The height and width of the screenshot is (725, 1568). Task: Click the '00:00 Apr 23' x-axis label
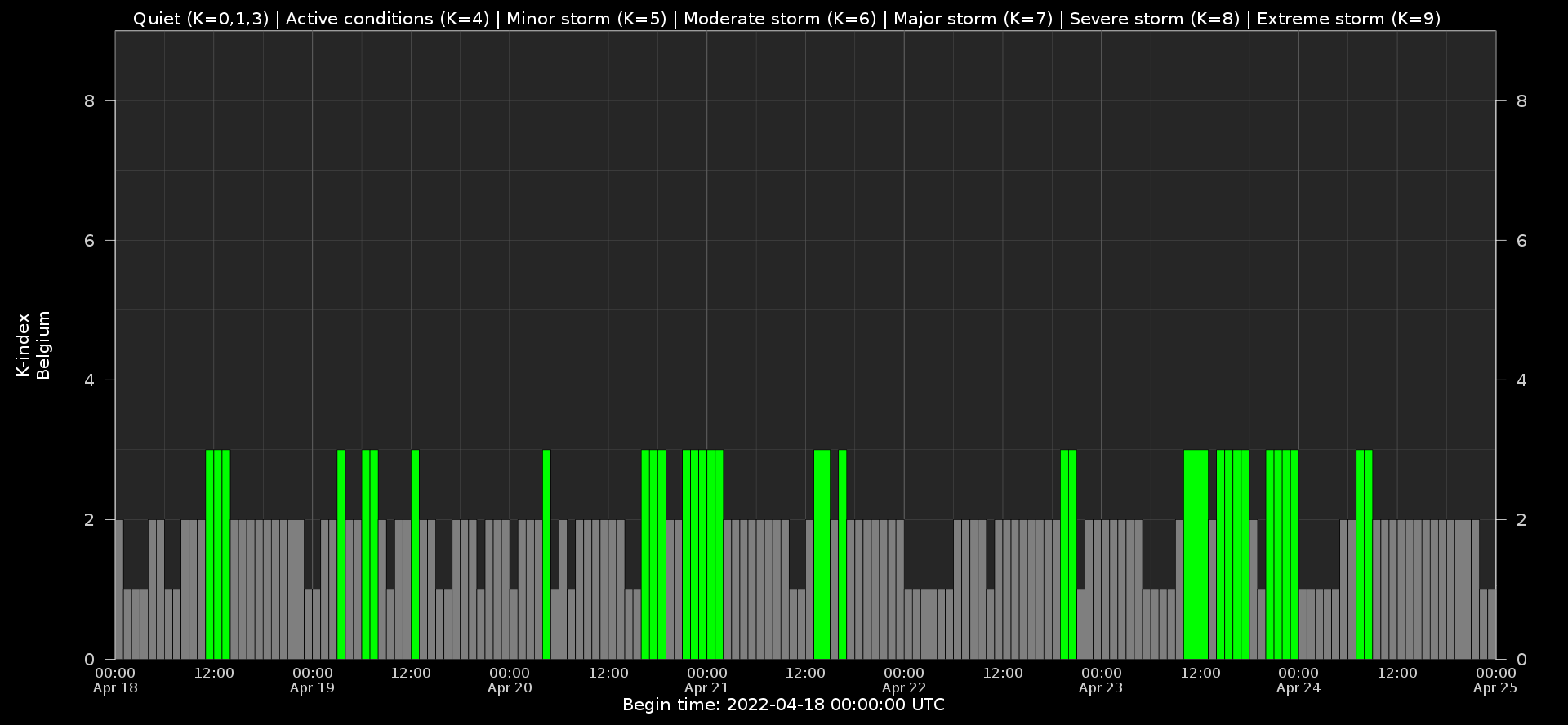click(x=1102, y=680)
